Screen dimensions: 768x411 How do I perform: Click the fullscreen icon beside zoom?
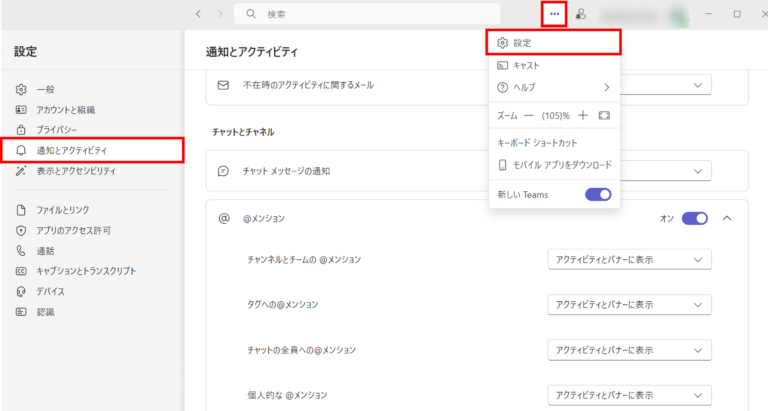(604, 115)
